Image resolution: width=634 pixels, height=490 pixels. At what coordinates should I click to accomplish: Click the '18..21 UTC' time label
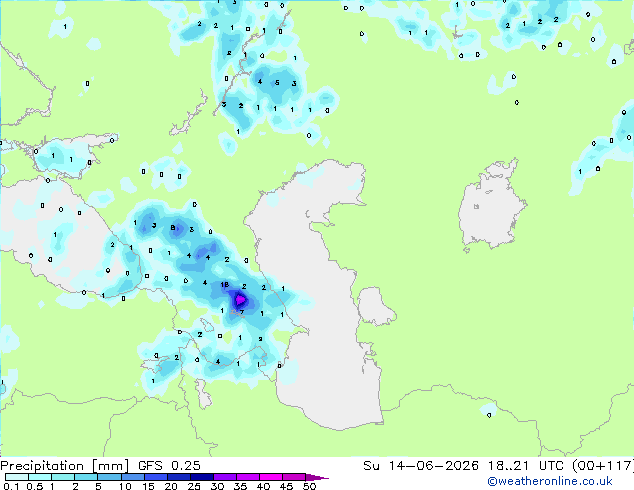tap(524, 466)
